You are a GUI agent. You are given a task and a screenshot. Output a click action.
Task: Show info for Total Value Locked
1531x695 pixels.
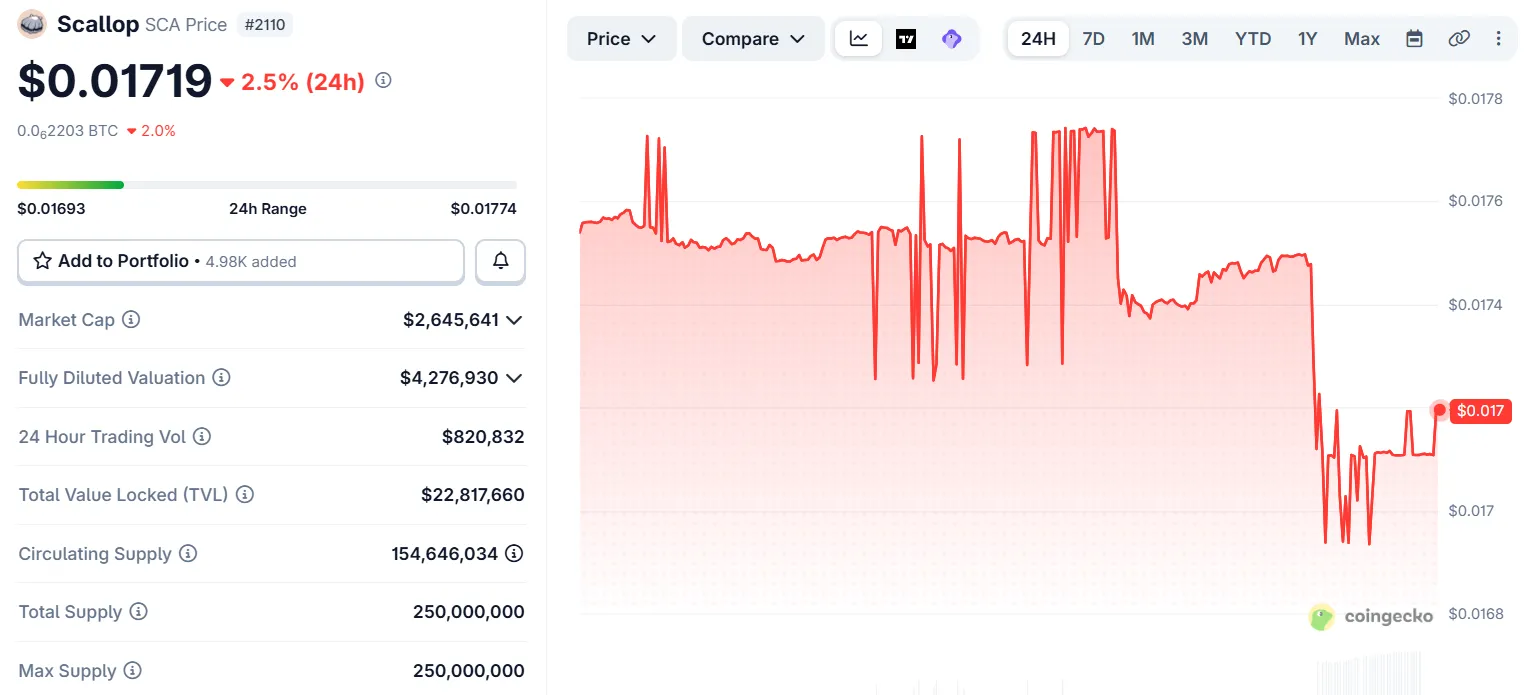click(x=245, y=495)
